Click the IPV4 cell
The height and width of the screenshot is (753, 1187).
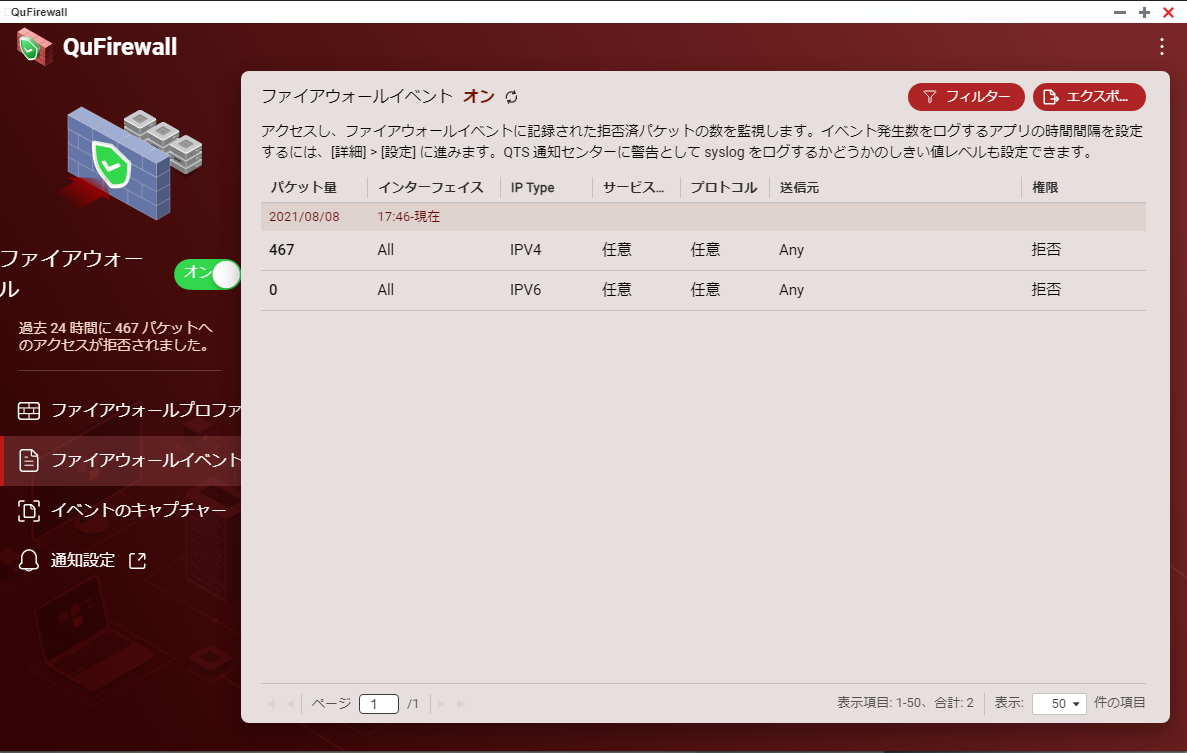click(525, 250)
